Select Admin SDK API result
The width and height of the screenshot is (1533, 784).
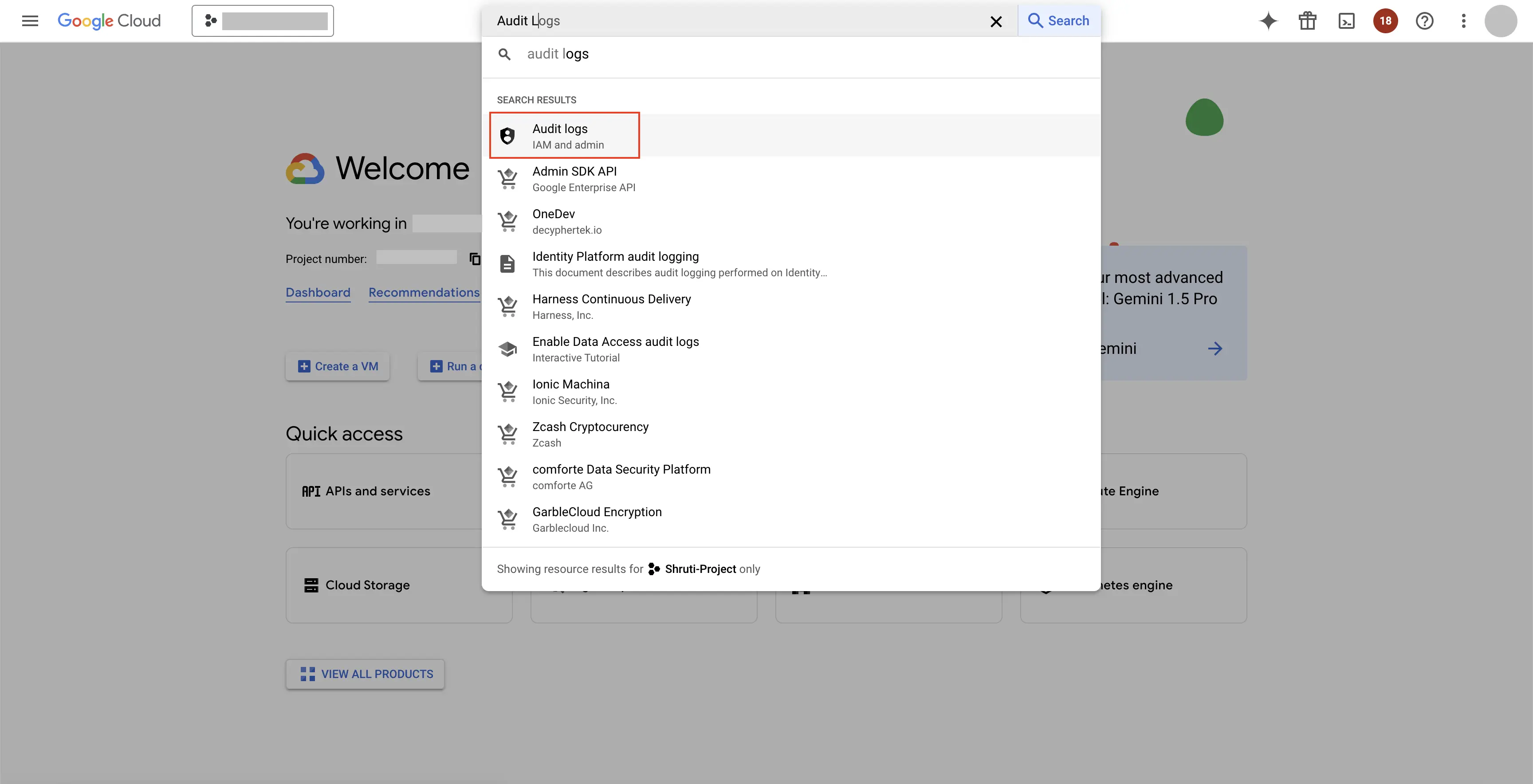click(791, 178)
